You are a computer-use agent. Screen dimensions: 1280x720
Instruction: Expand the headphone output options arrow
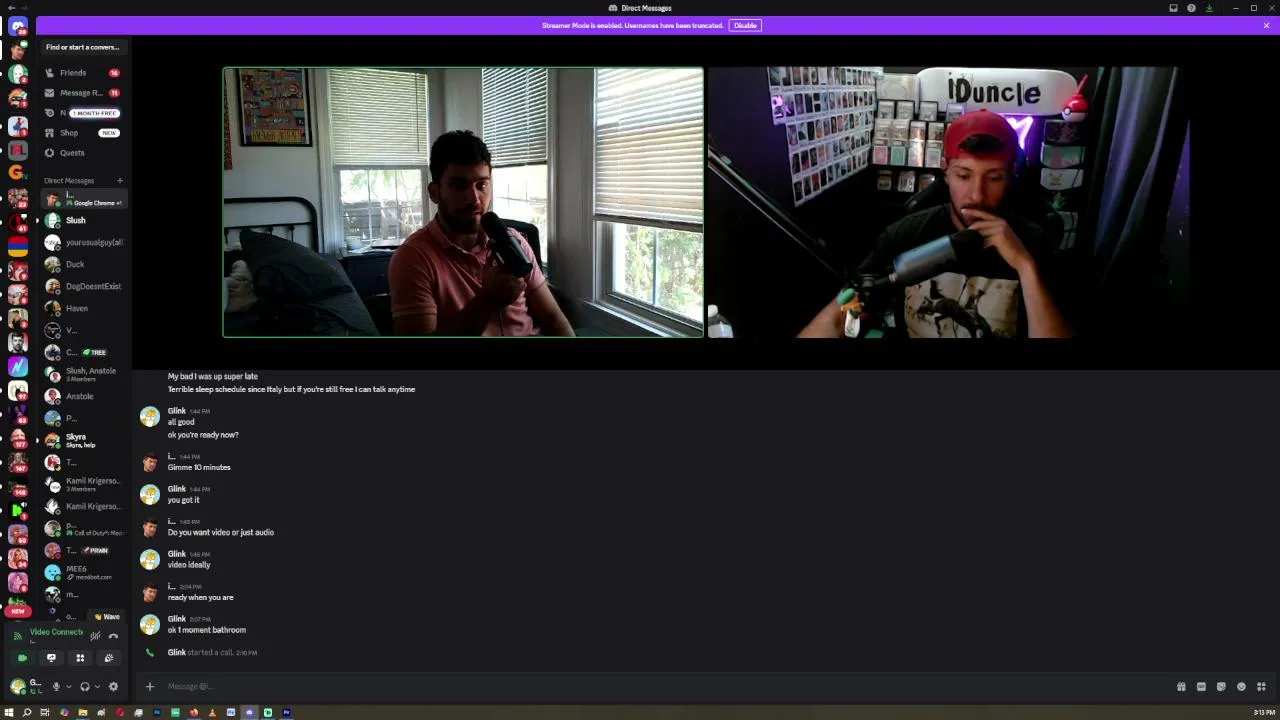97,687
